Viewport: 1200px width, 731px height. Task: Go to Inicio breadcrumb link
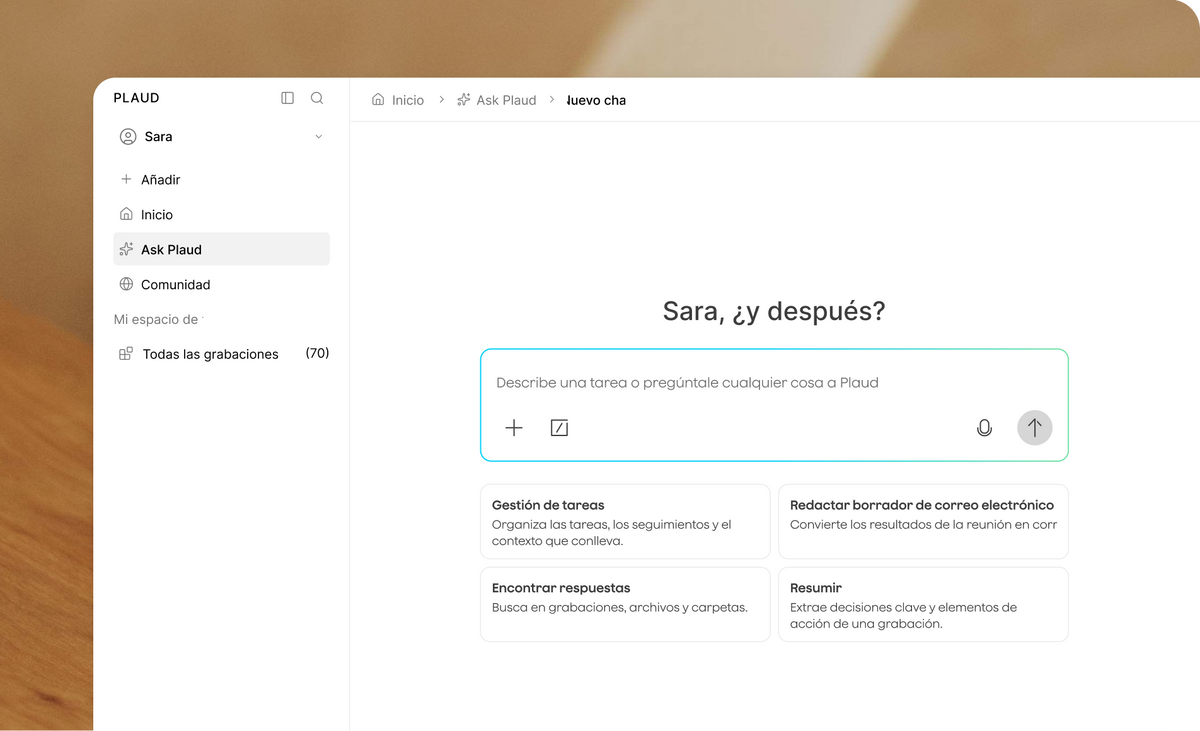tap(408, 100)
